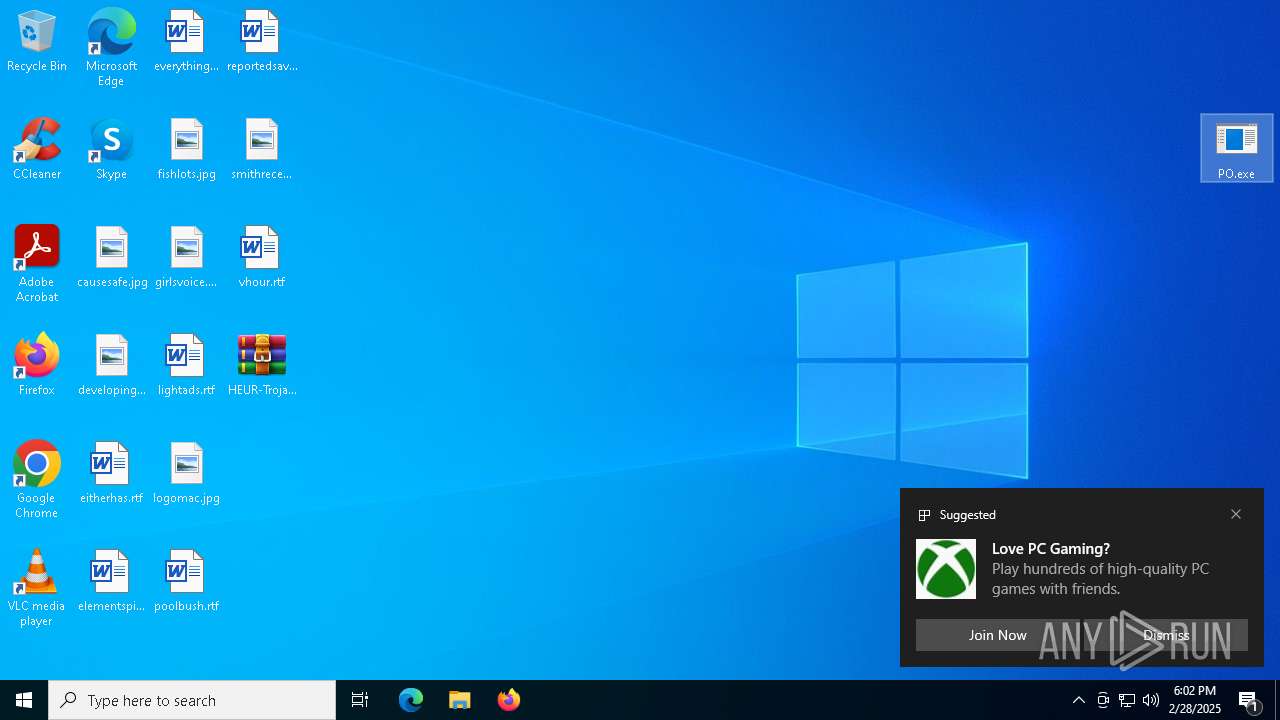Viewport: 1280px width, 720px height.
Task: Select the Skype desktop shortcut
Action: [111, 150]
